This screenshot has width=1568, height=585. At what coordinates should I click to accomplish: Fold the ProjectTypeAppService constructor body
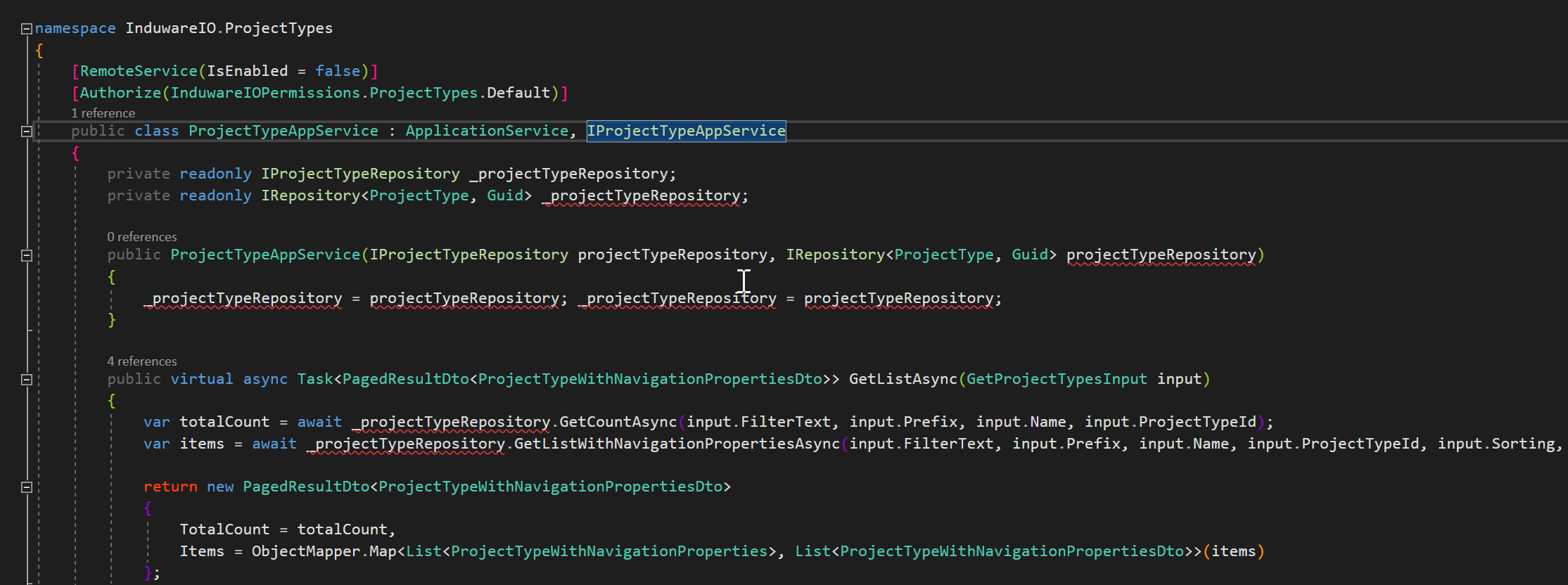(x=27, y=255)
